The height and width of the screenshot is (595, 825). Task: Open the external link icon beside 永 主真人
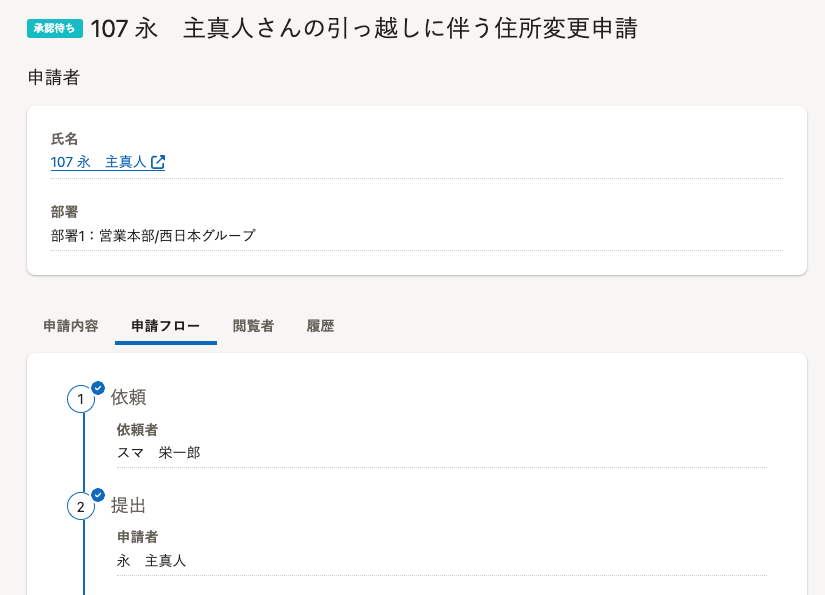click(x=158, y=162)
